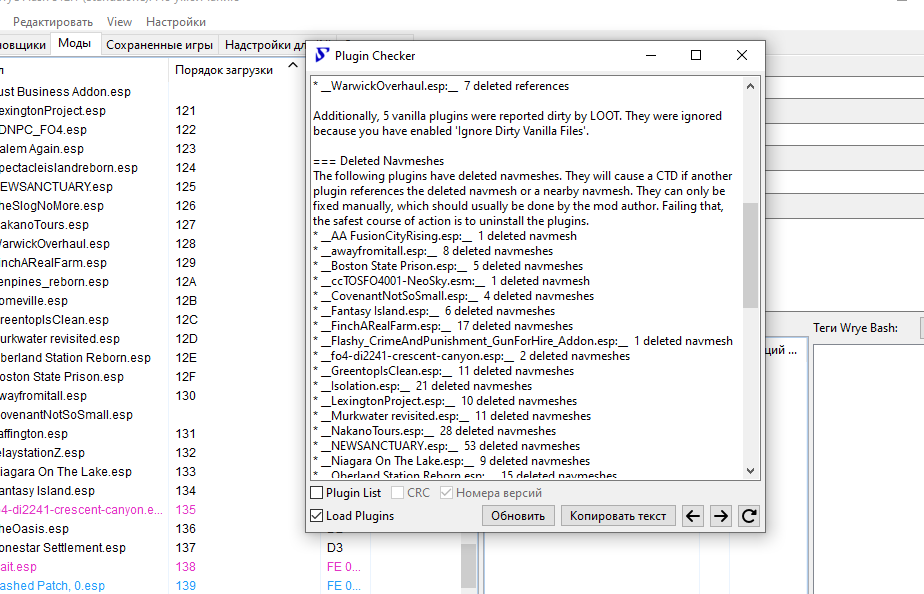Image resolution: width=924 pixels, height=594 pixels.
Task: Open the View menu
Action: (119, 21)
